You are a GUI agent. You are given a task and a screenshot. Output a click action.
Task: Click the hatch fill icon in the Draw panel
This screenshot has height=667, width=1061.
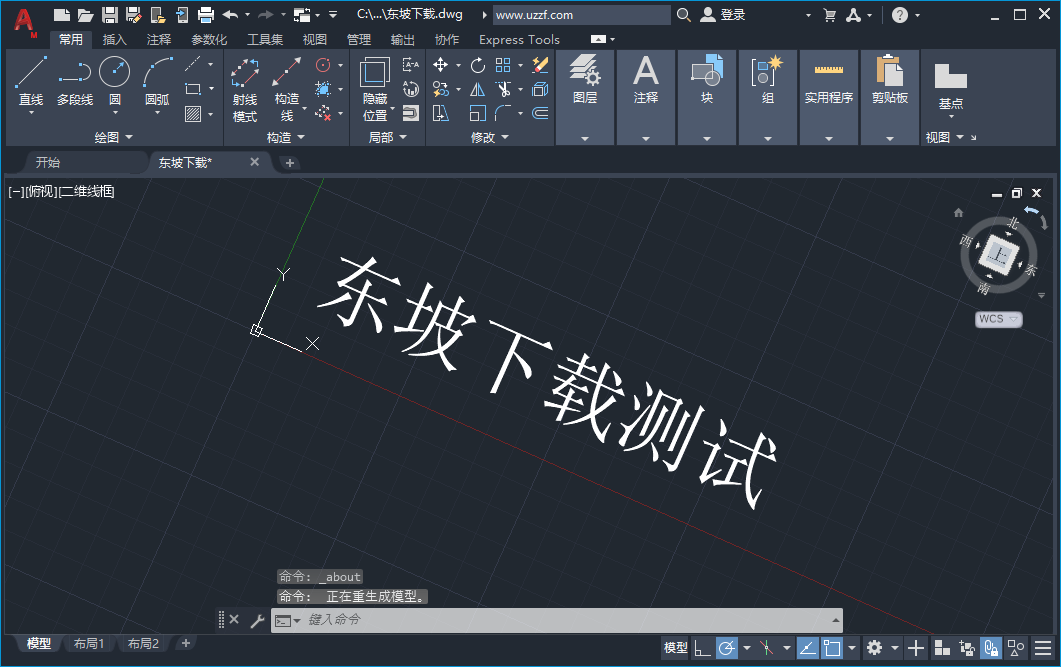tap(193, 114)
